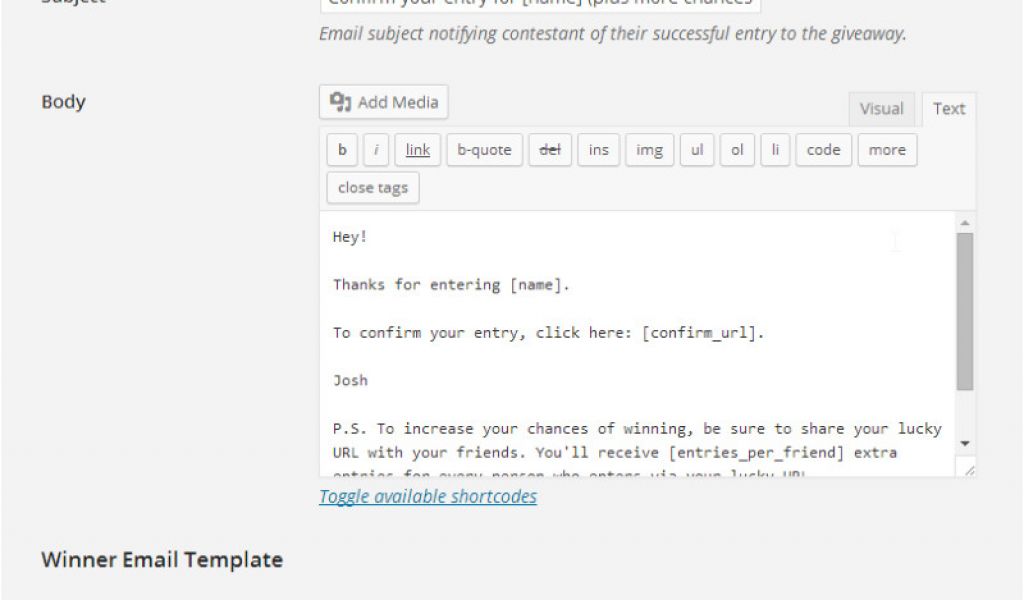The height and width of the screenshot is (600, 1024).
Task: Toggle available shortcodes link
Action: (x=428, y=497)
